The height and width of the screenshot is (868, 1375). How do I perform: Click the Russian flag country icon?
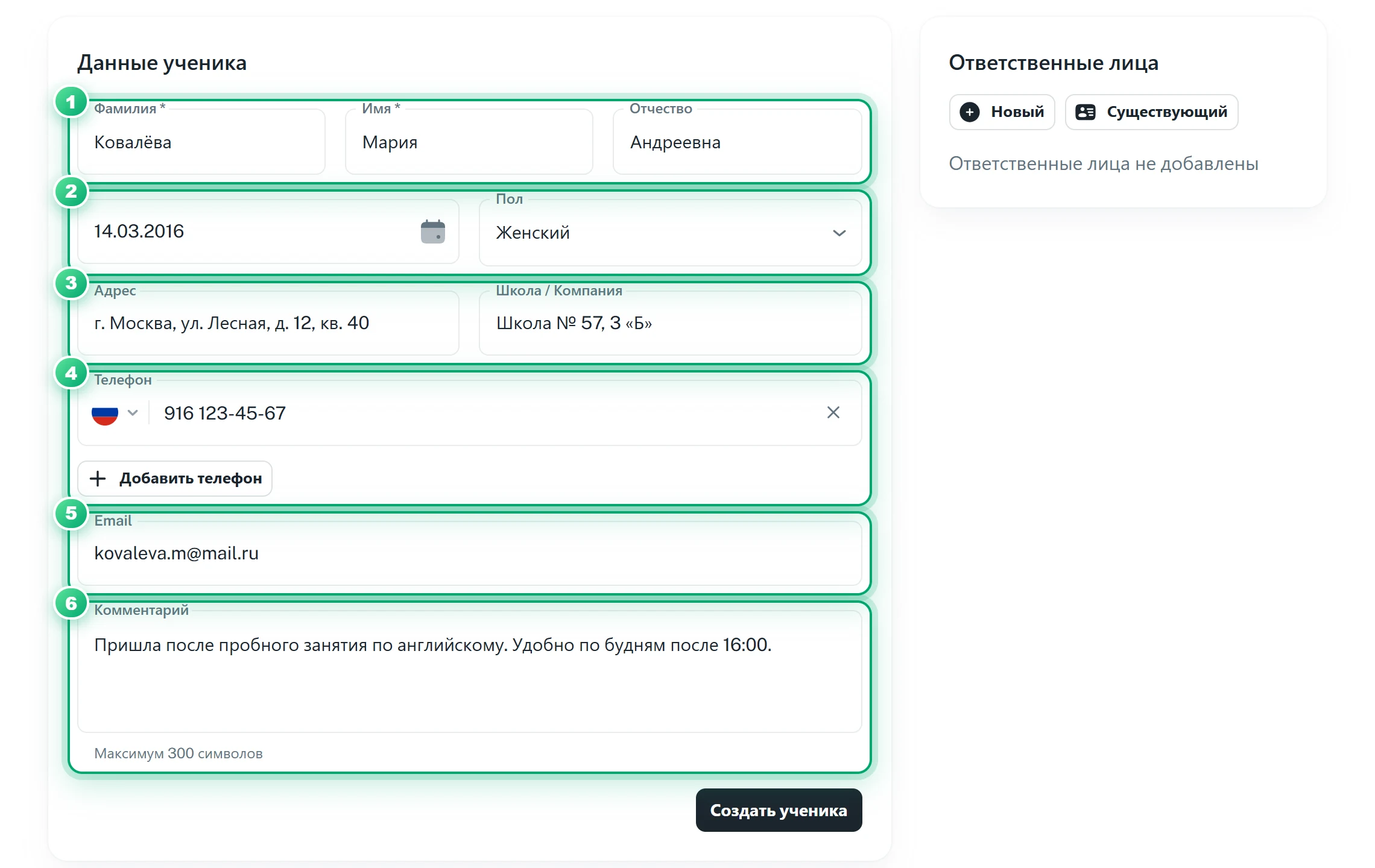click(x=105, y=413)
